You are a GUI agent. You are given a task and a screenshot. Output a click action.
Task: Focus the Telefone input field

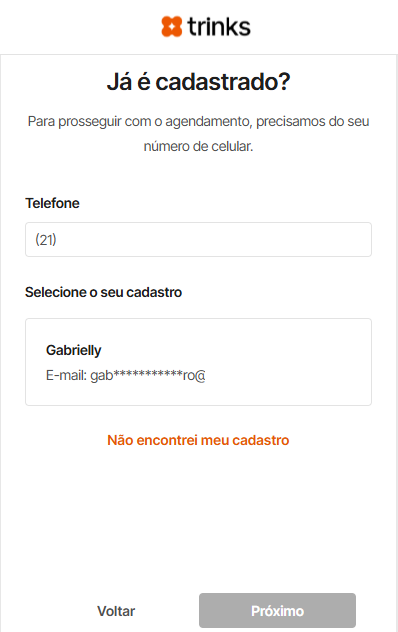coord(198,239)
